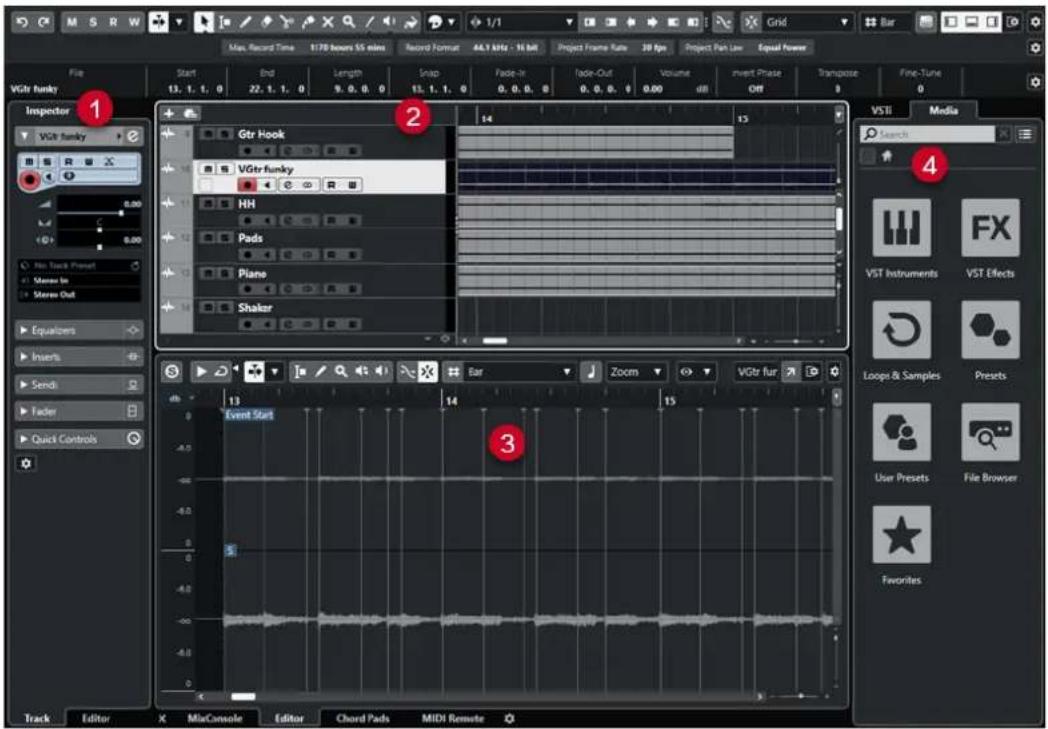Open editor Zoom mode dropdown
The image size is (1048, 729).
636,372
